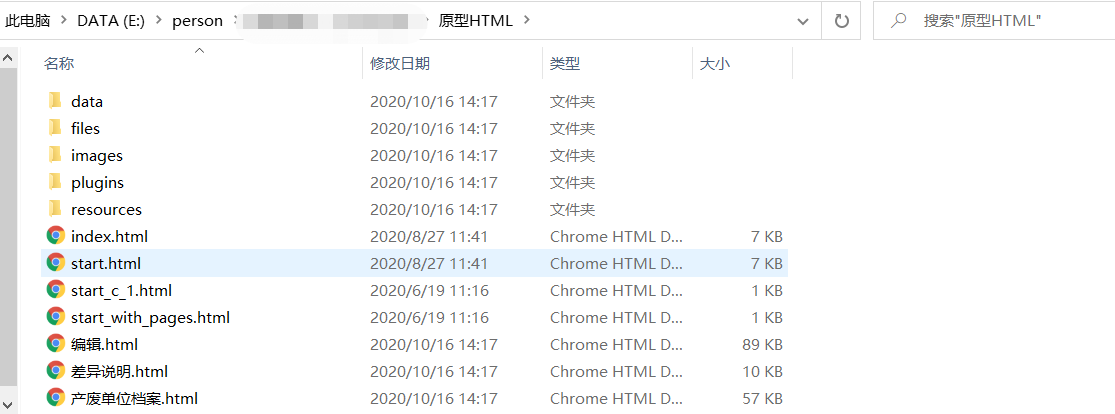Click the Chrome icon for 编辑.html
1115x414 pixels.
tap(55, 344)
